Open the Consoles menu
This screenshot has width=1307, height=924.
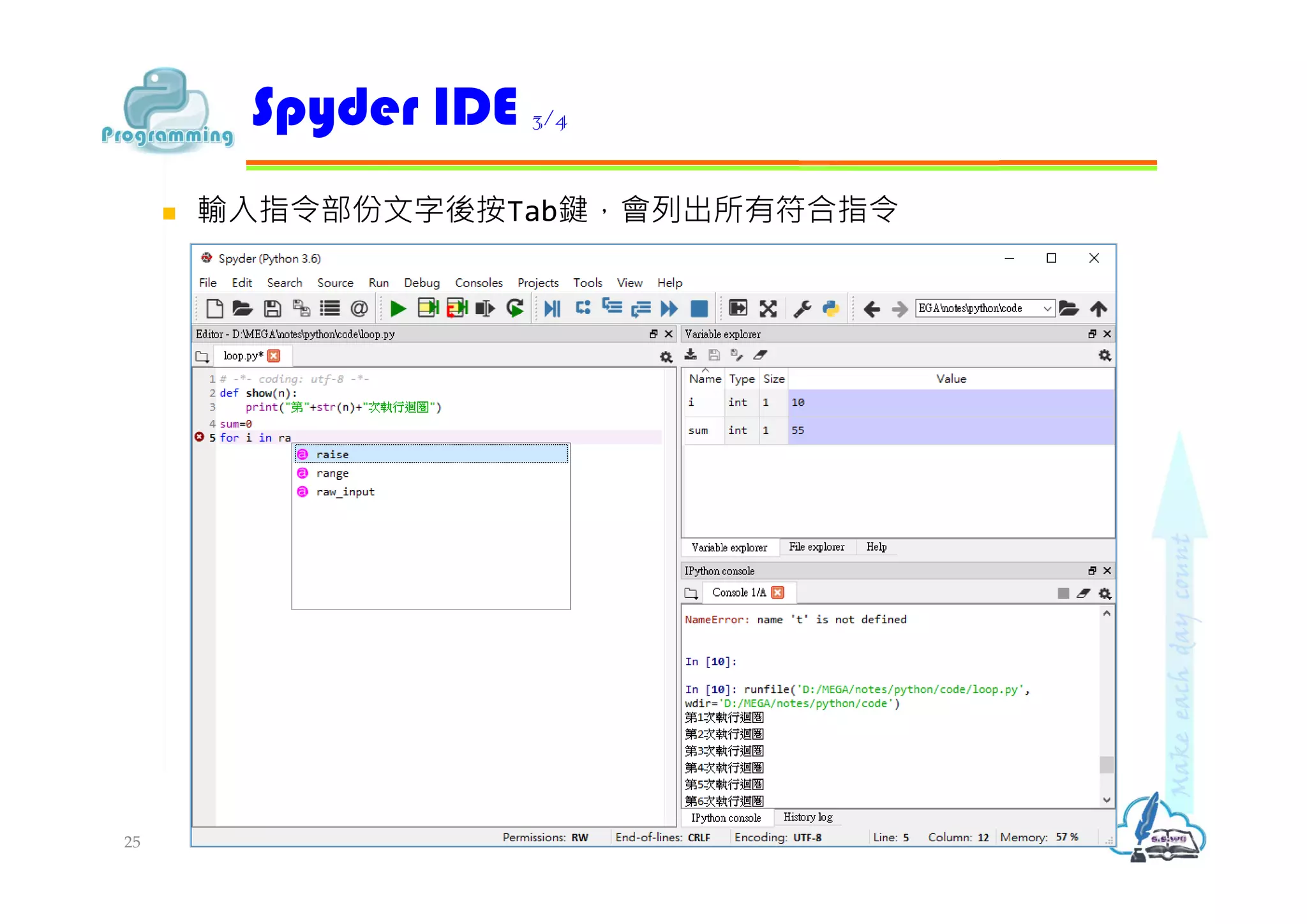[479, 283]
